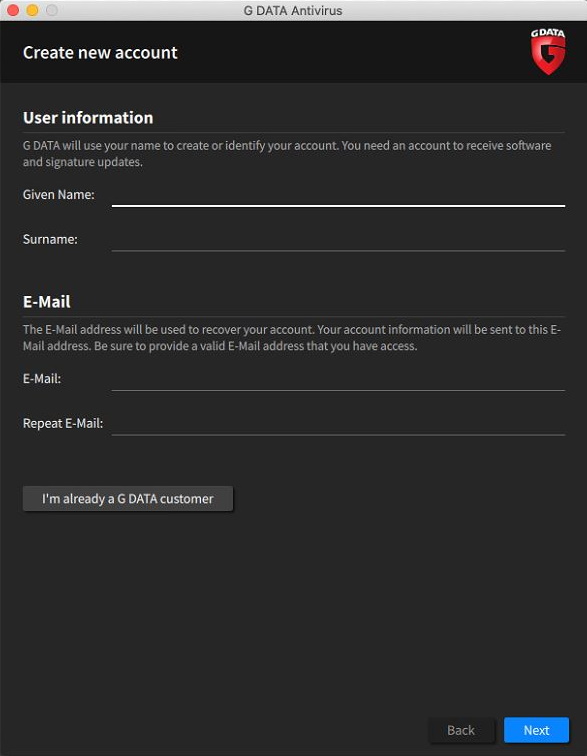Click the "User information" section heading
Viewport: 587px width, 756px height.
(88, 118)
